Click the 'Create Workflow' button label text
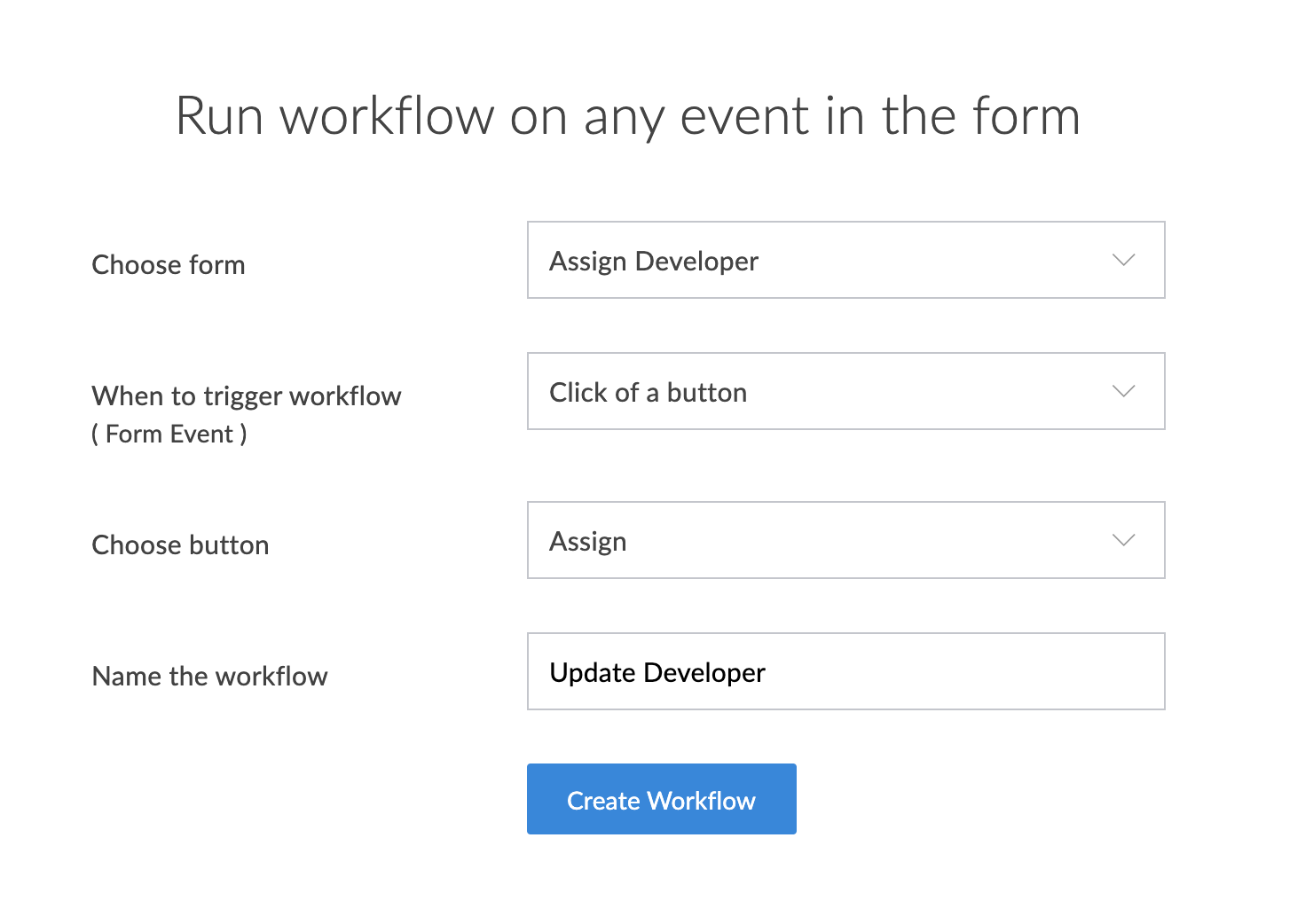The width and height of the screenshot is (1313, 924). pyautogui.click(x=661, y=801)
